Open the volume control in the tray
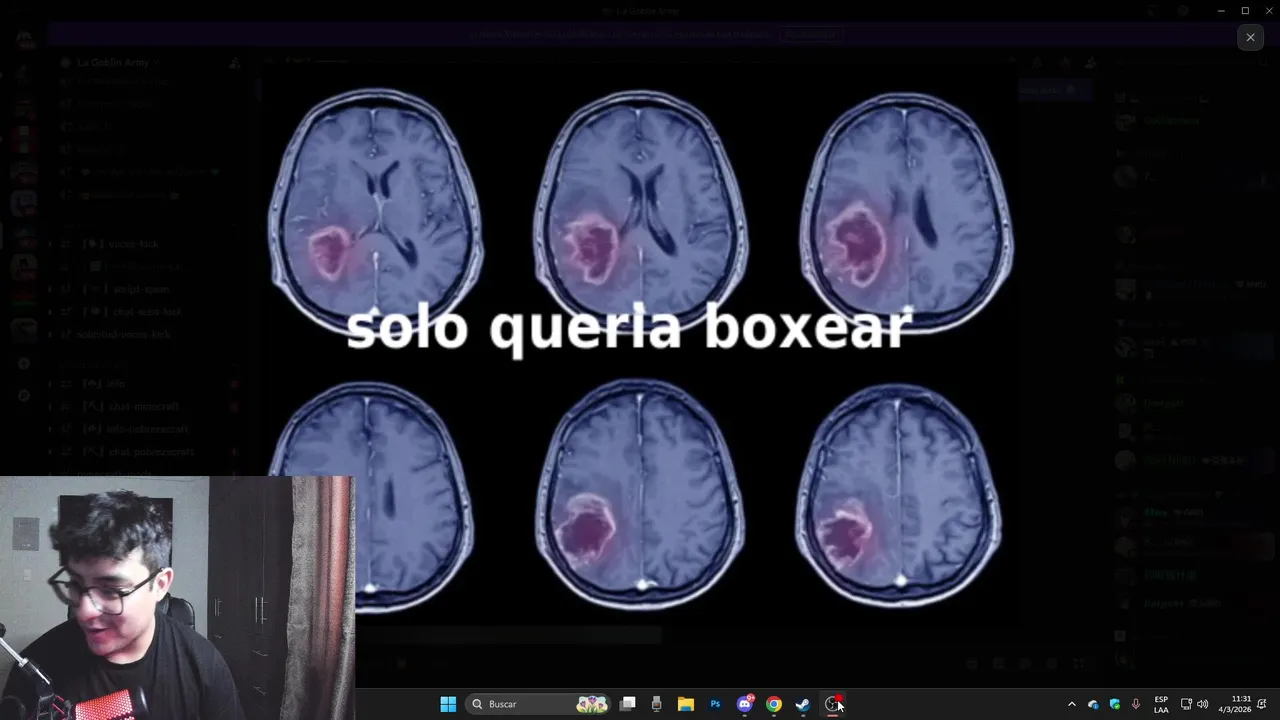The width and height of the screenshot is (1280, 720). click(1202, 704)
